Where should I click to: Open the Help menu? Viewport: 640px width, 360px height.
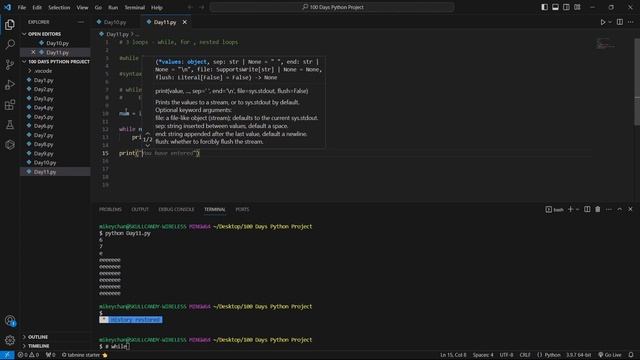[x=157, y=7]
